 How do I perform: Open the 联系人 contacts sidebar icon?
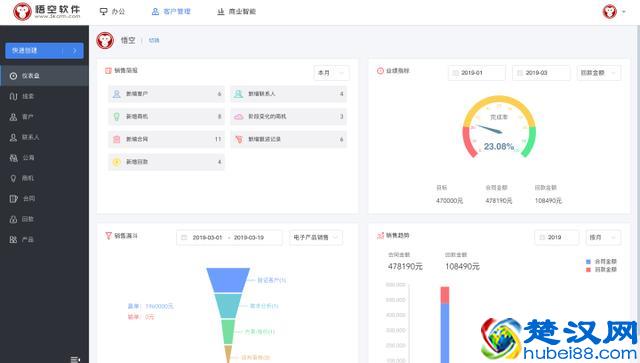[13, 137]
